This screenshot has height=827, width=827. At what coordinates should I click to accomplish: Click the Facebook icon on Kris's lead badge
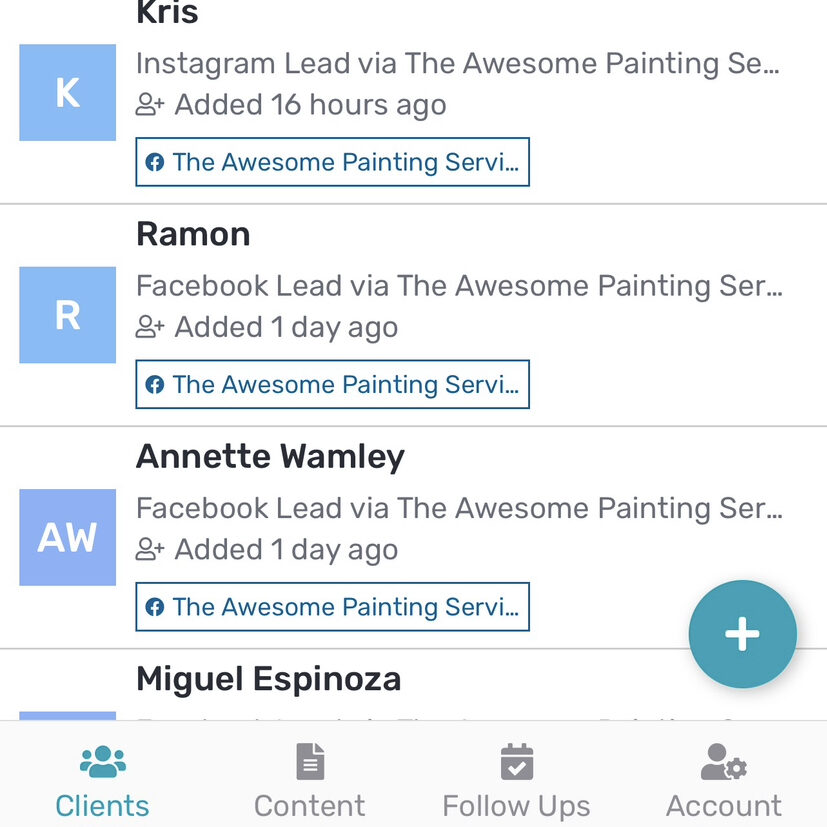tap(155, 162)
